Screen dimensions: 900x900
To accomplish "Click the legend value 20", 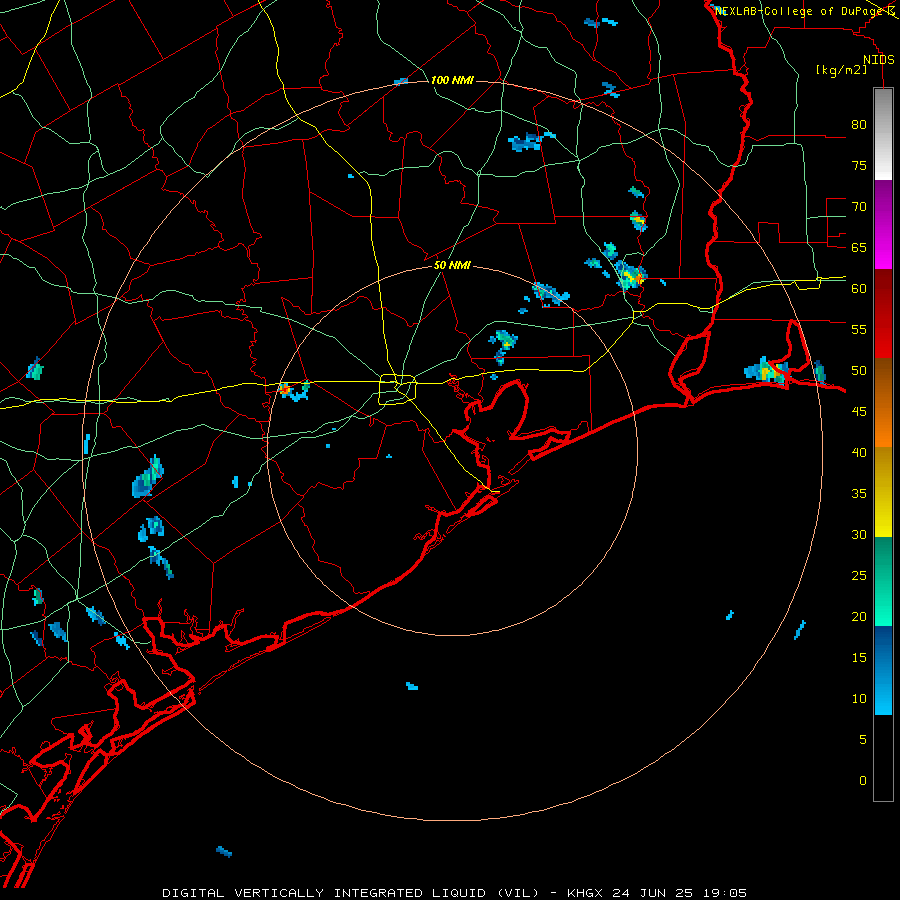I will [x=859, y=616].
